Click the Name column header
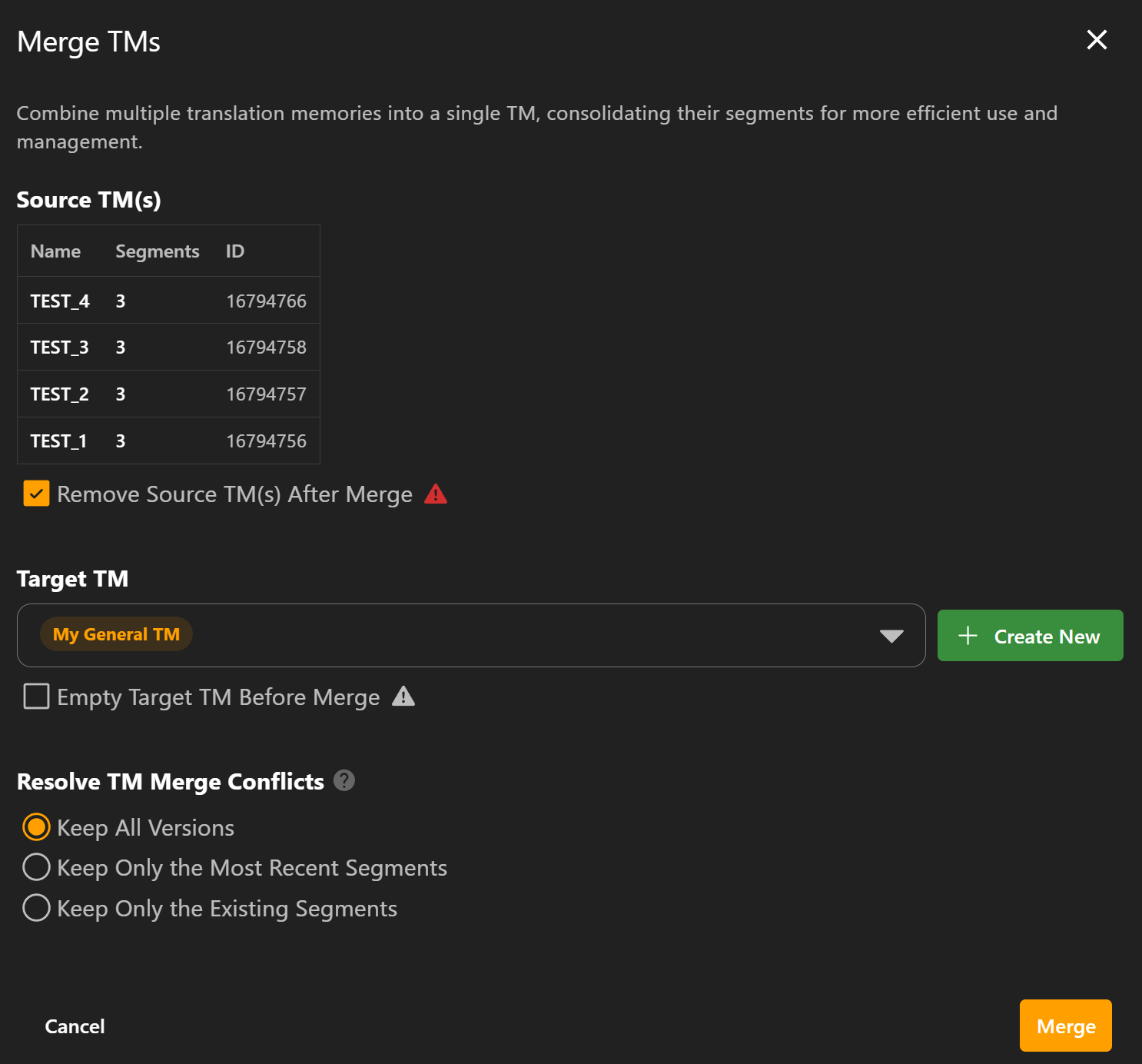This screenshot has height=1064, width=1142. (x=55, y=251)
